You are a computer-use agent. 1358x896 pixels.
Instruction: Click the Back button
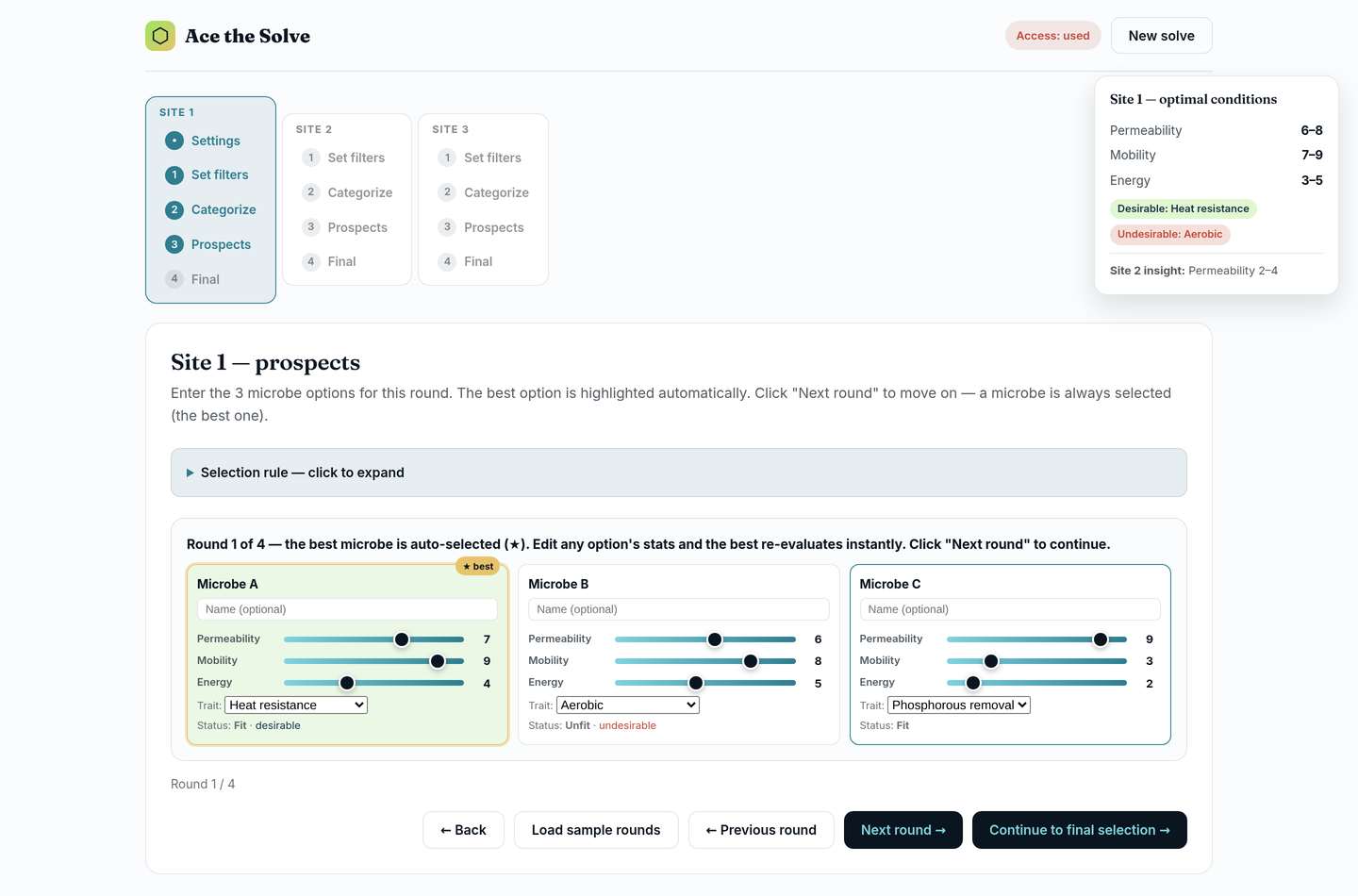[463, 830]
